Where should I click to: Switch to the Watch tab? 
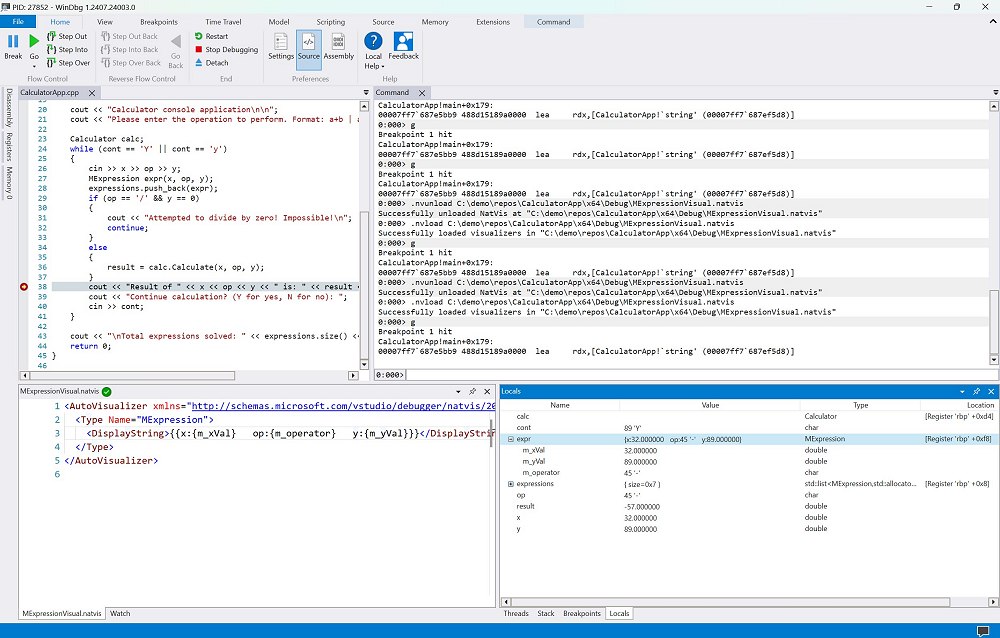click(120, 614)
